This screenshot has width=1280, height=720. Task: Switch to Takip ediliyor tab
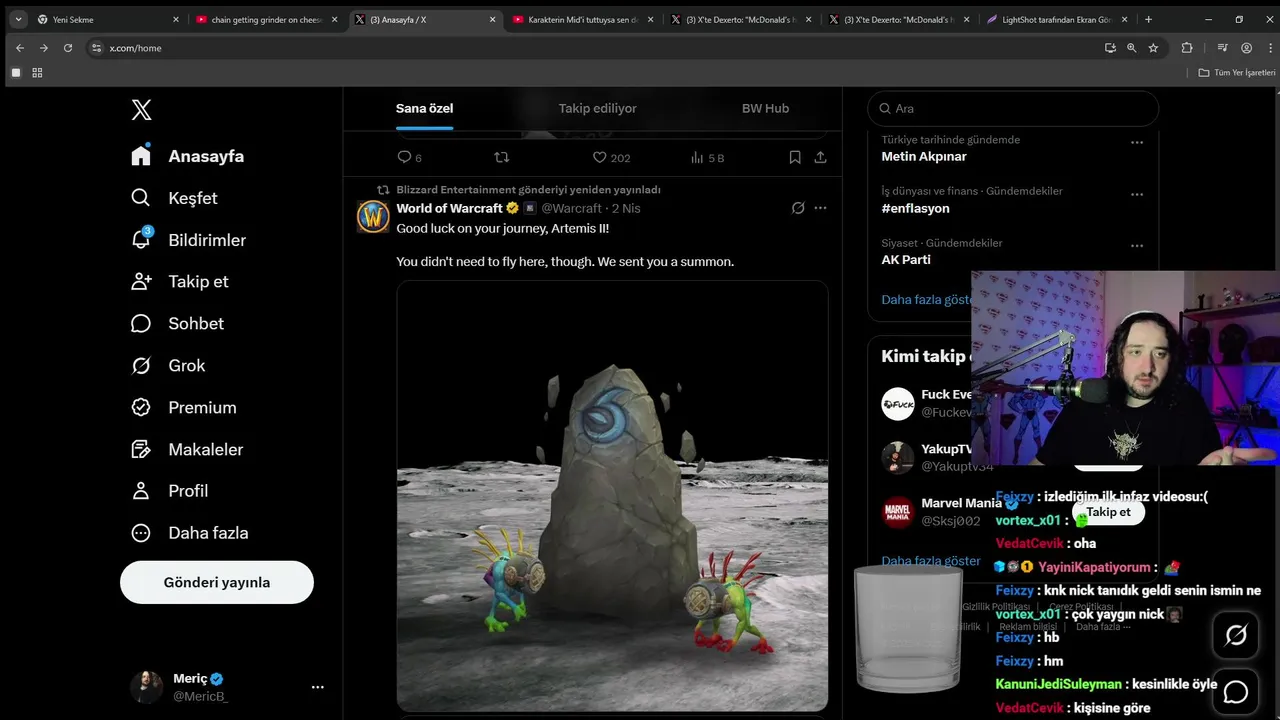[597, 108]
